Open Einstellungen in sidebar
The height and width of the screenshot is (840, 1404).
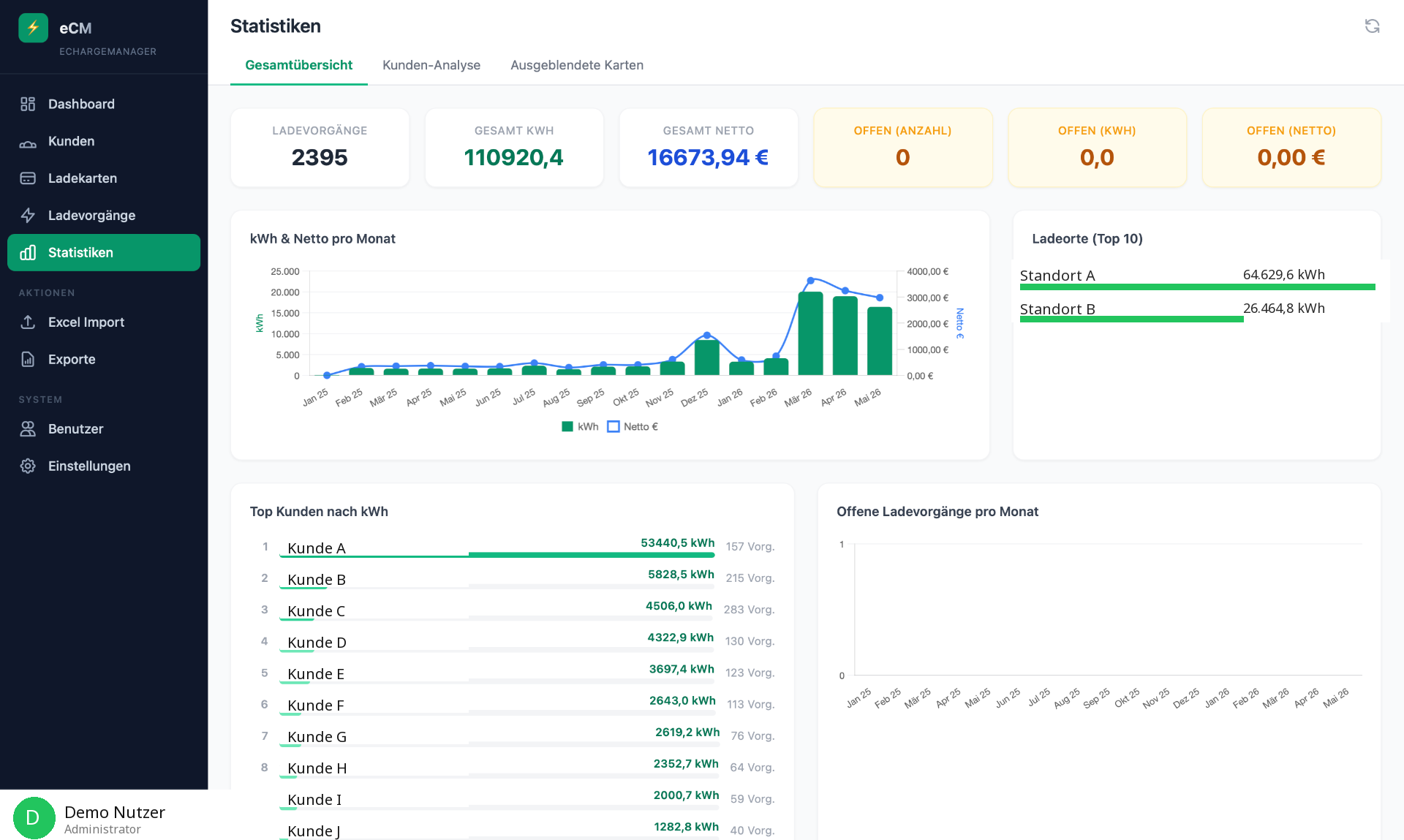pyautogui.click(x=104, y=466)
